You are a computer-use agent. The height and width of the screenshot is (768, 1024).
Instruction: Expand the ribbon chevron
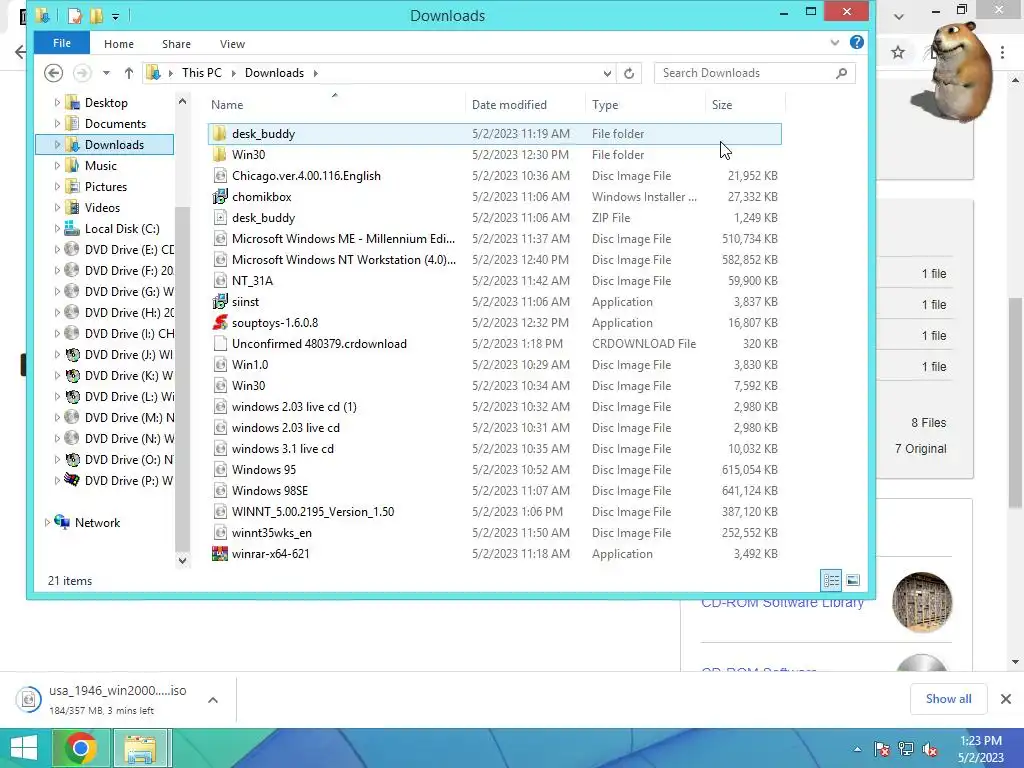coord(835,42)
